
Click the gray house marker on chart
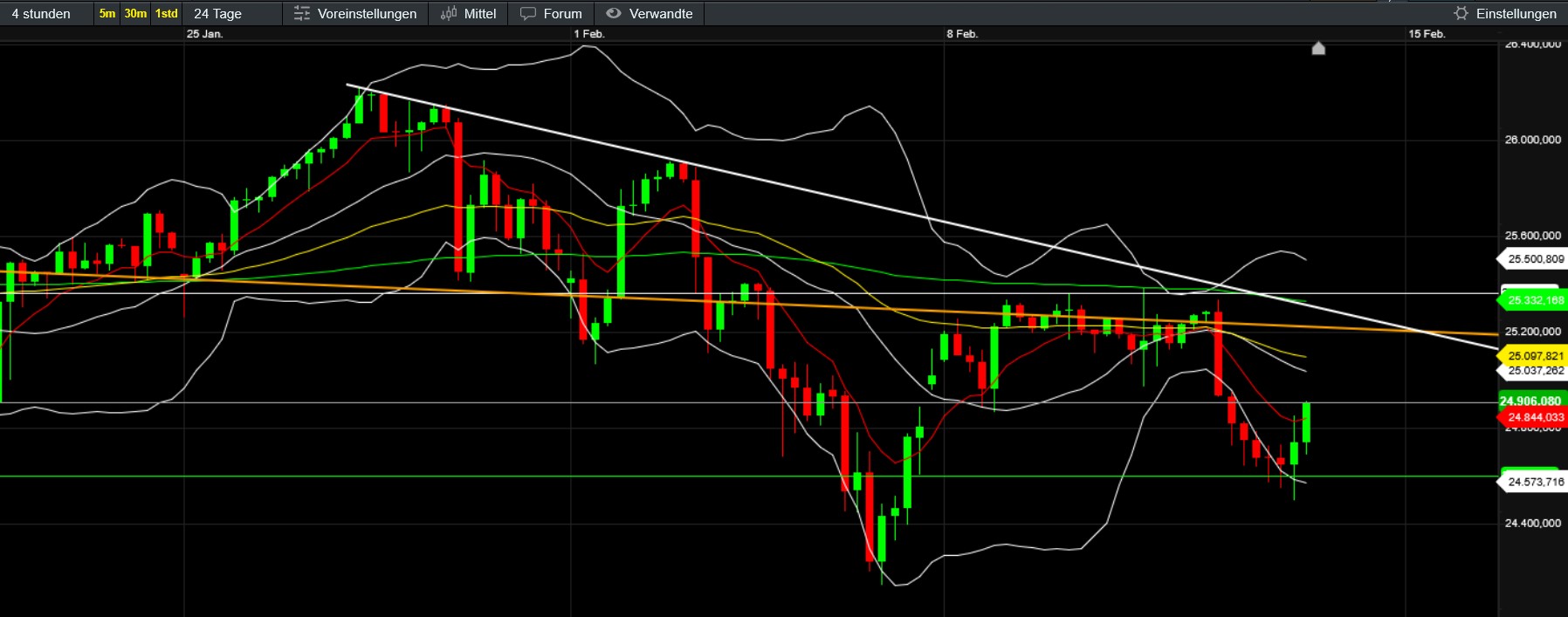click(1318, 48)
